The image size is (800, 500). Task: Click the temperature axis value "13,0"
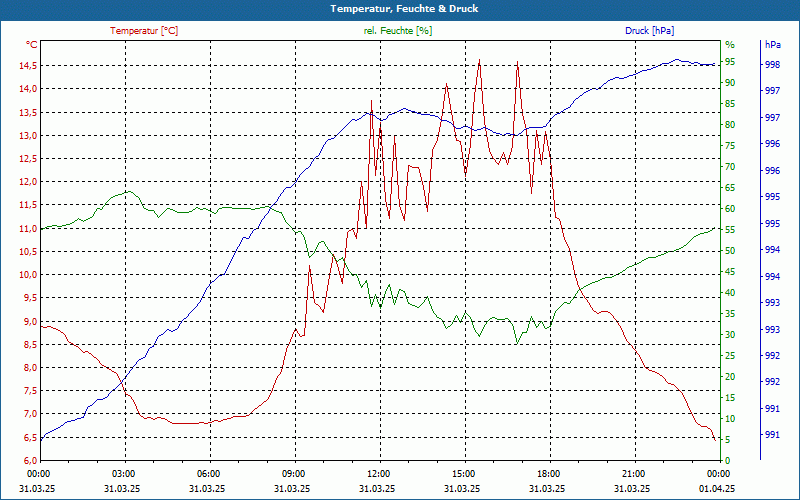[x=28, y=135]
